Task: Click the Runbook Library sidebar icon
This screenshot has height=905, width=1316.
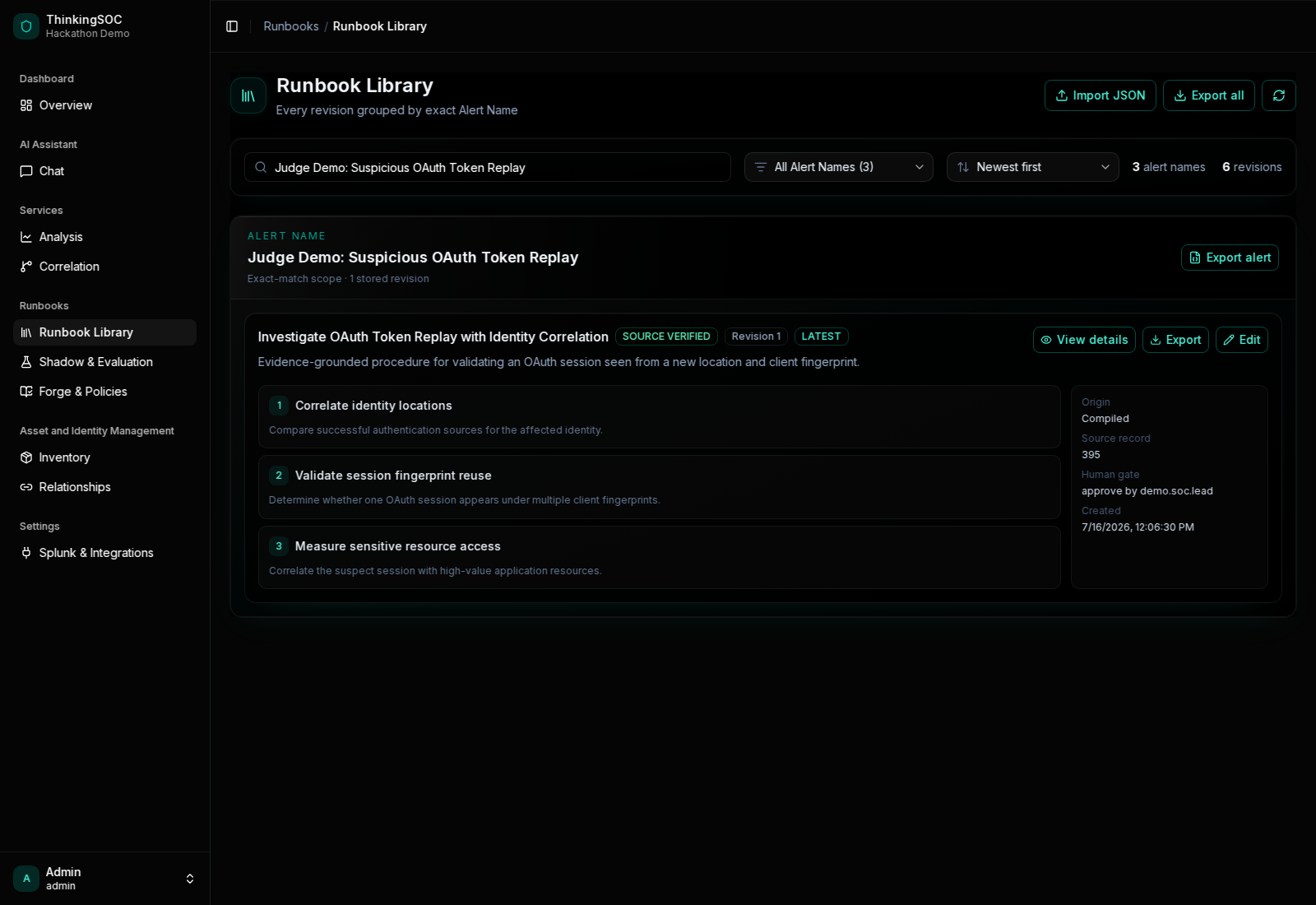Action: point(26,332)
